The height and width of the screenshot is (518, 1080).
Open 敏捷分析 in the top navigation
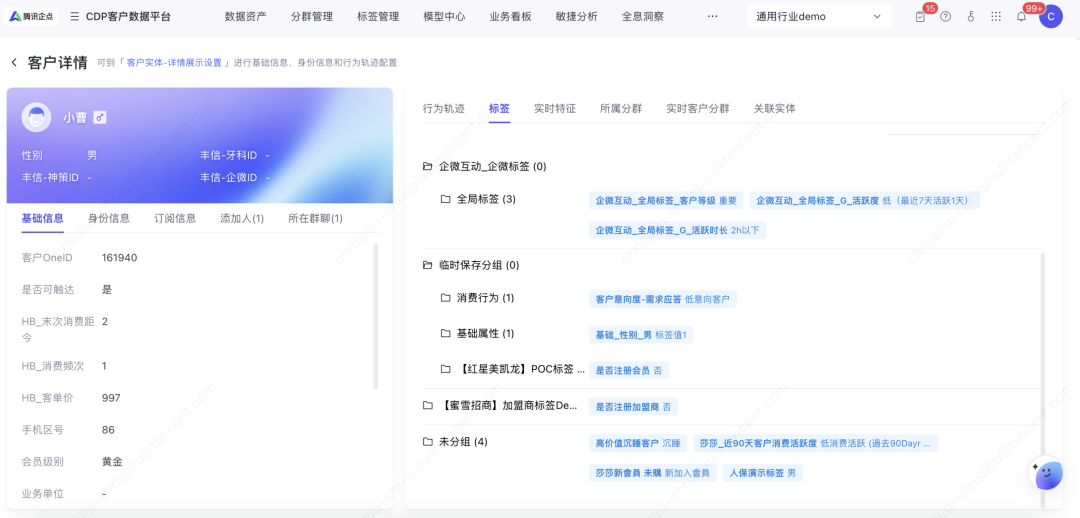(x=577, y=17)
